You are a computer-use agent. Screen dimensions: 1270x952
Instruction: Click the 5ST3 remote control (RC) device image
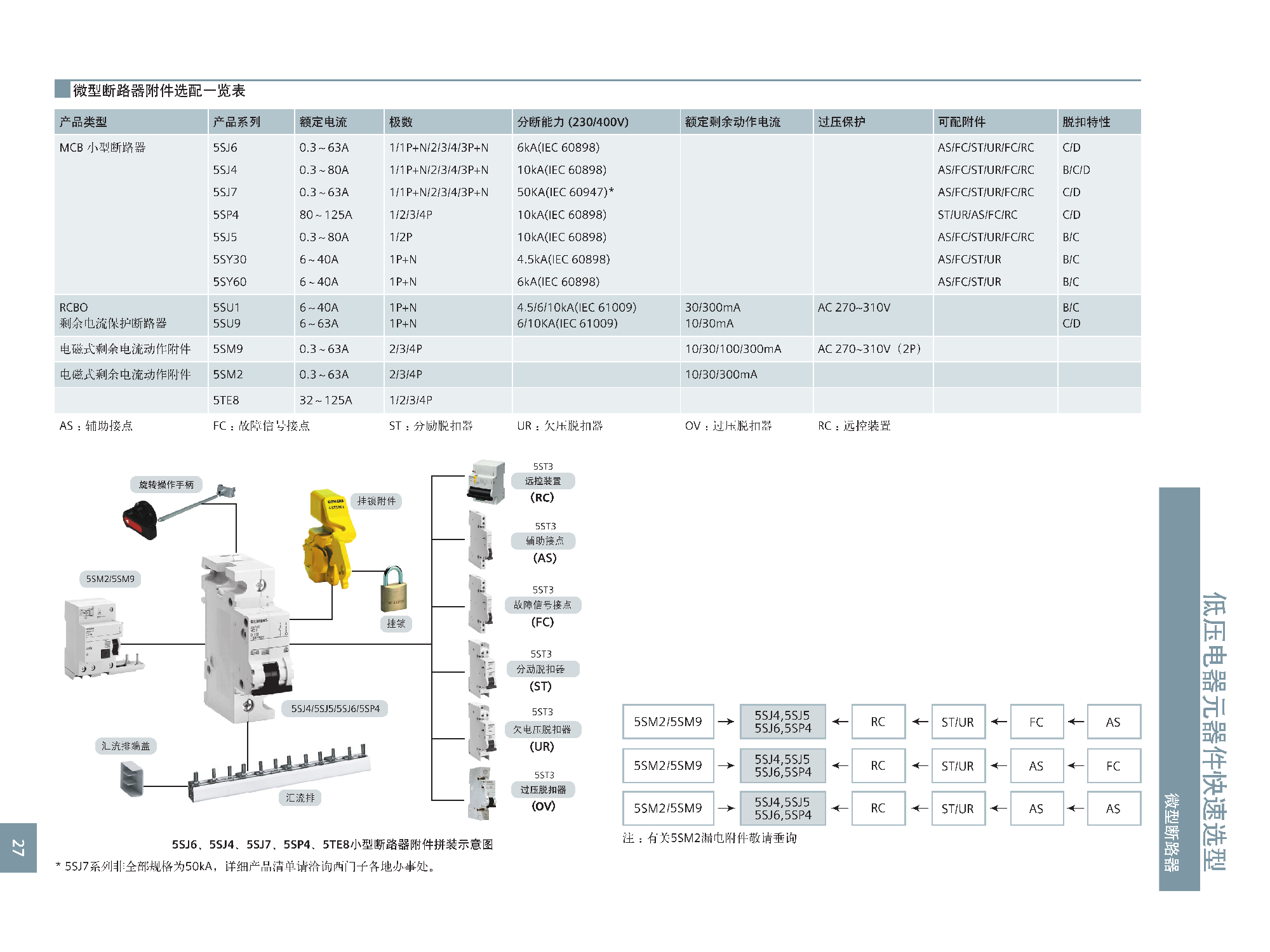click(486, 482)
